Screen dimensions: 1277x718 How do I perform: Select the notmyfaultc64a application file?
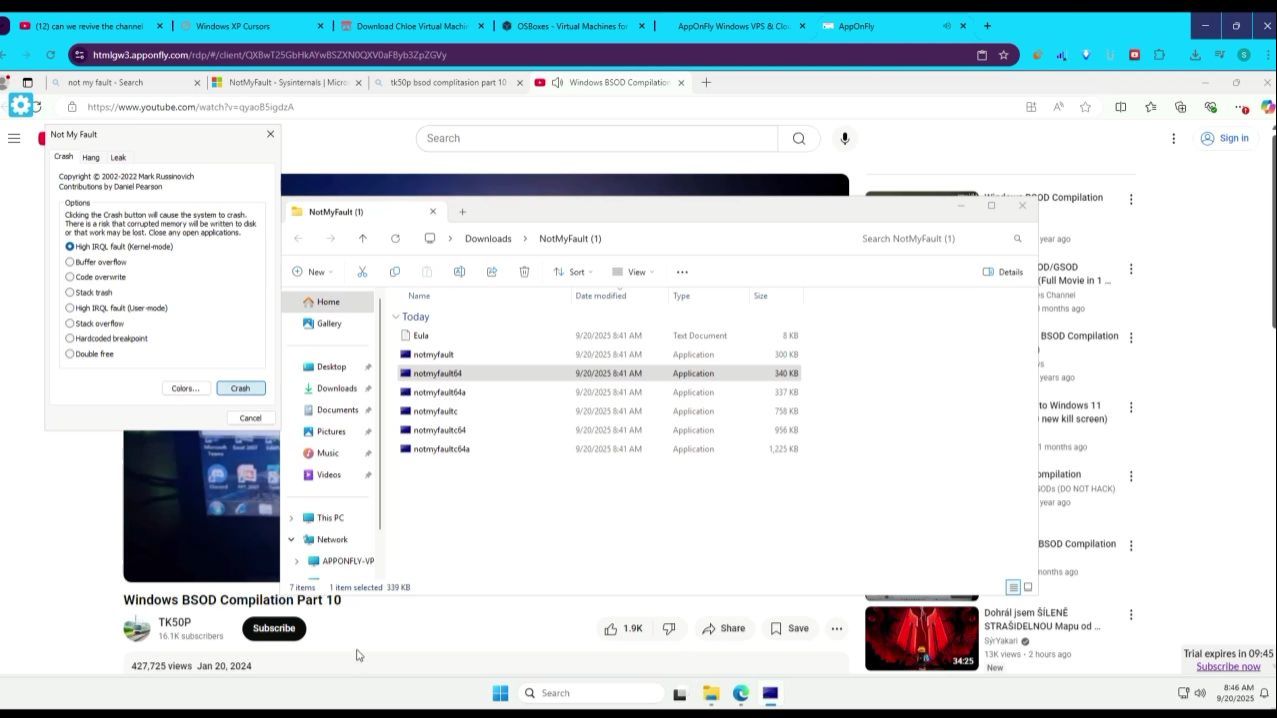[x=598, y=450]
